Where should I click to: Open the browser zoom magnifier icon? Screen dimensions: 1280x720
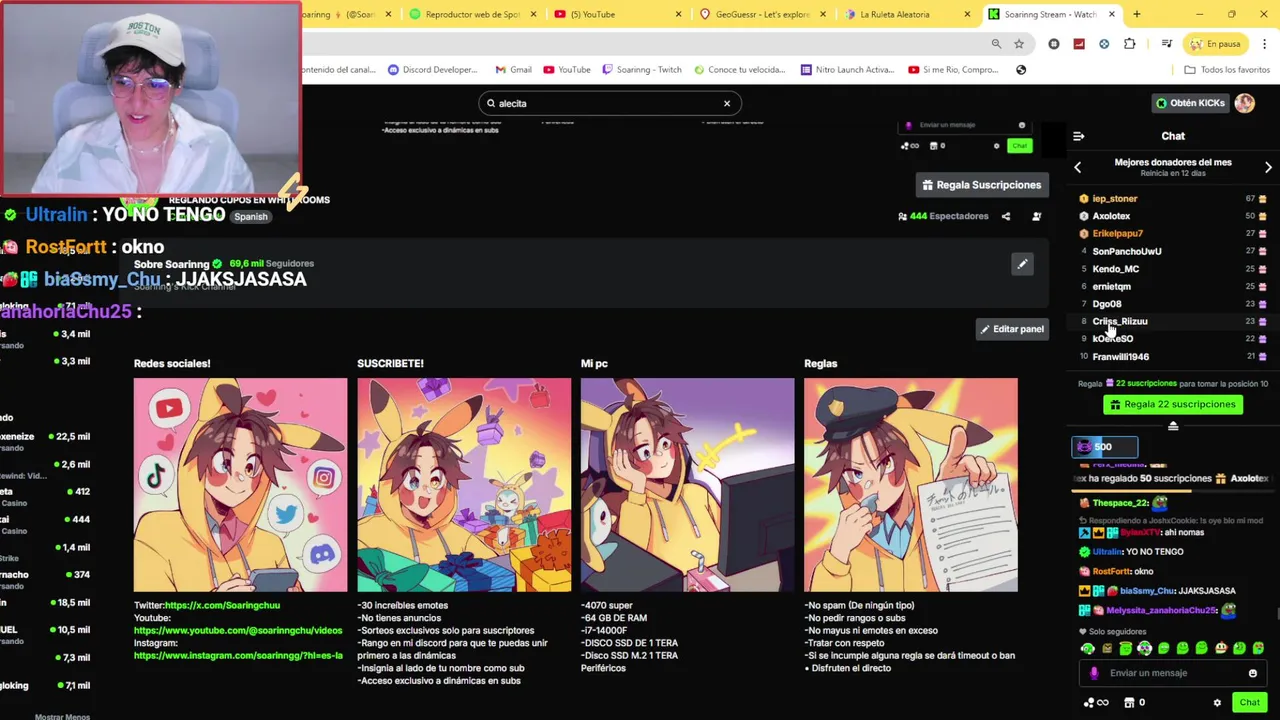(996, 44)
